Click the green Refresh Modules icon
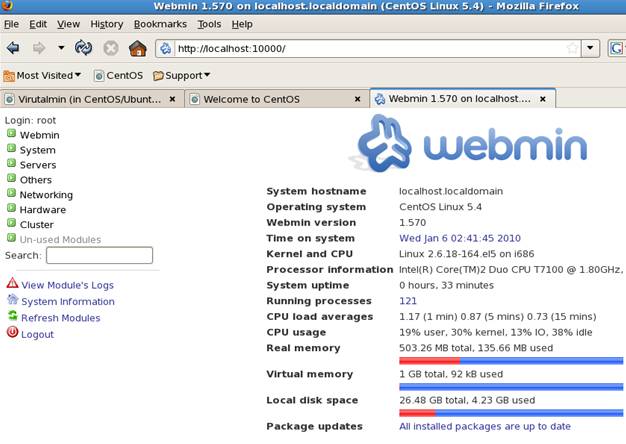626x444 pixels. (x=13, y=316)
